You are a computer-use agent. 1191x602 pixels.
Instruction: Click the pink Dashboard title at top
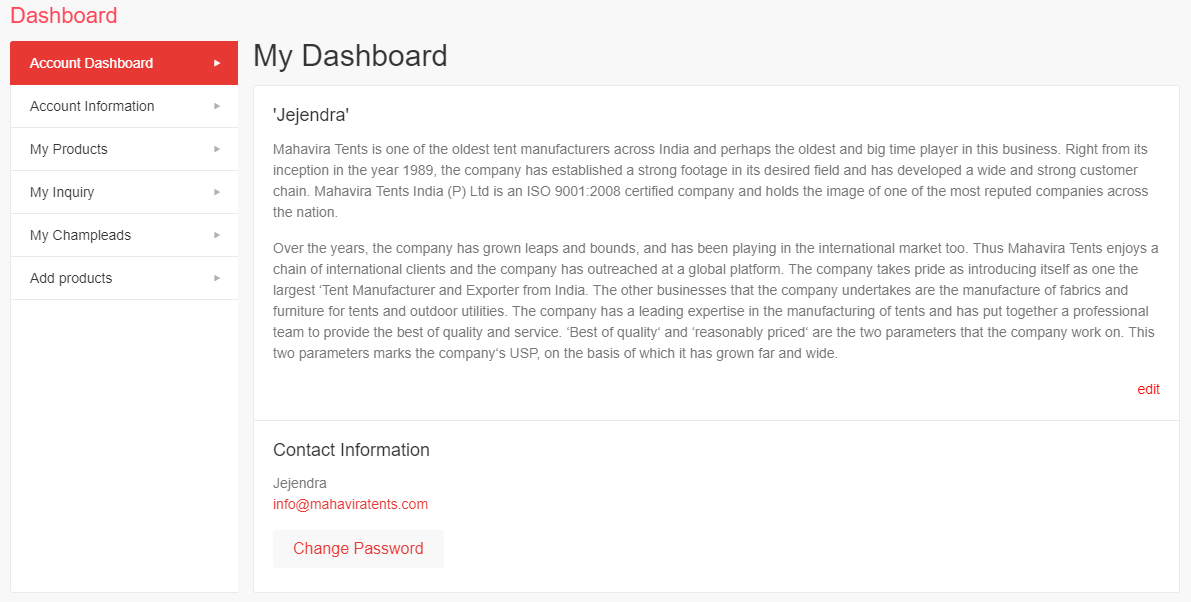[x=63, y=15]
